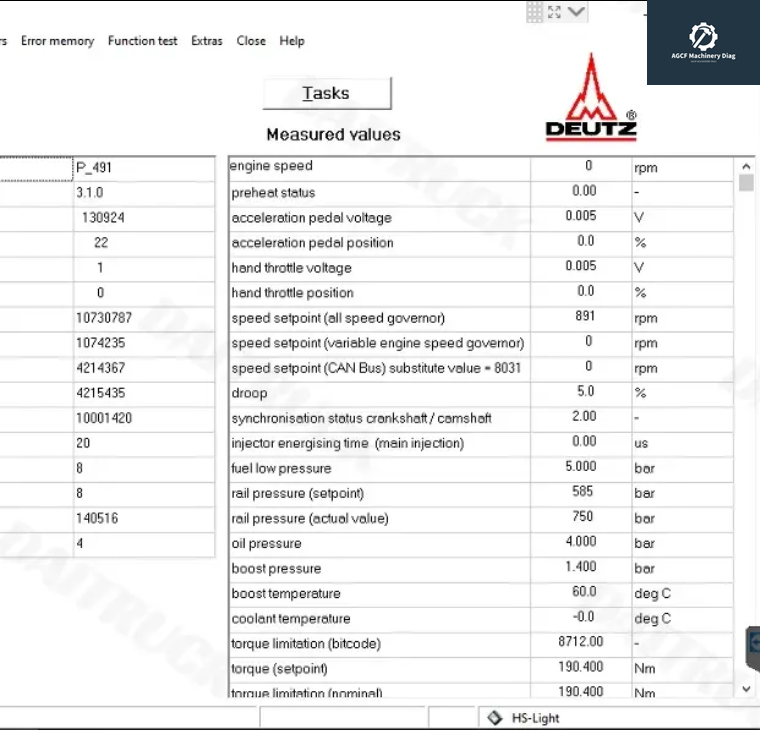Open the Extras menu
The height and width of the screenshot is (730, 760).
coord(207,41)
